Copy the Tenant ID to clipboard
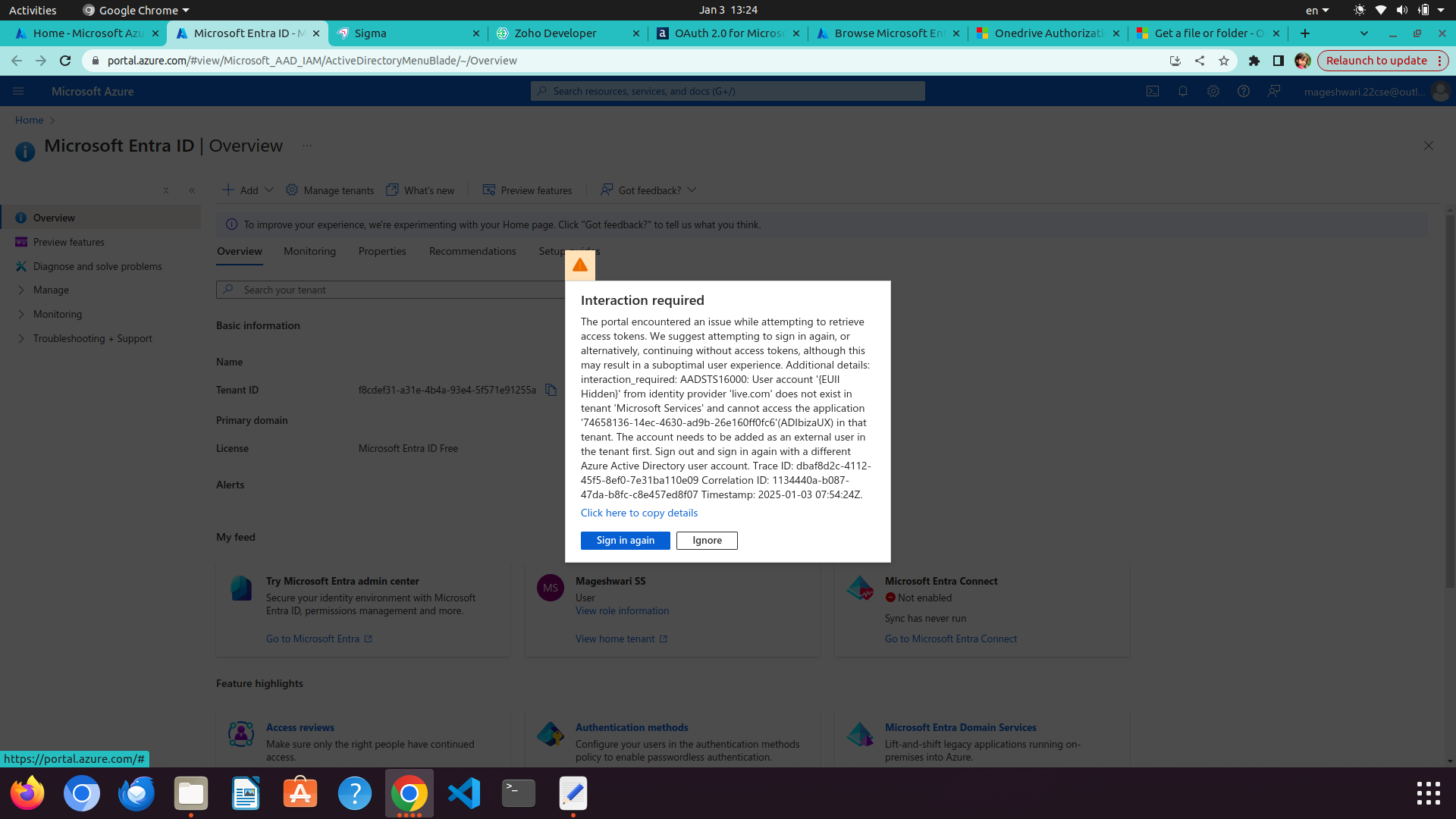This screenshot has width=1456, height=819. pyautogui.click(x=551, y=390)
